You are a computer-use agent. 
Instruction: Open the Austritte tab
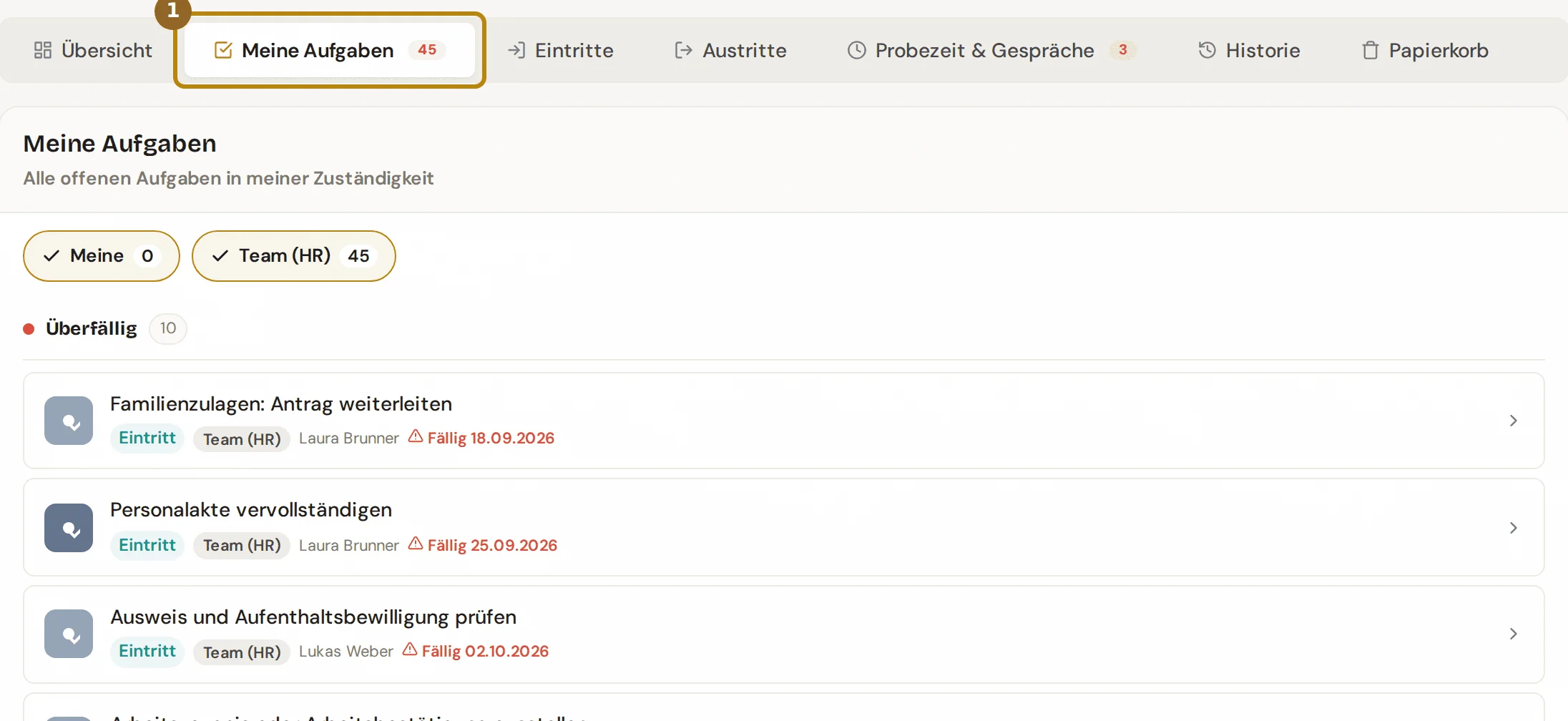[730, 50]
